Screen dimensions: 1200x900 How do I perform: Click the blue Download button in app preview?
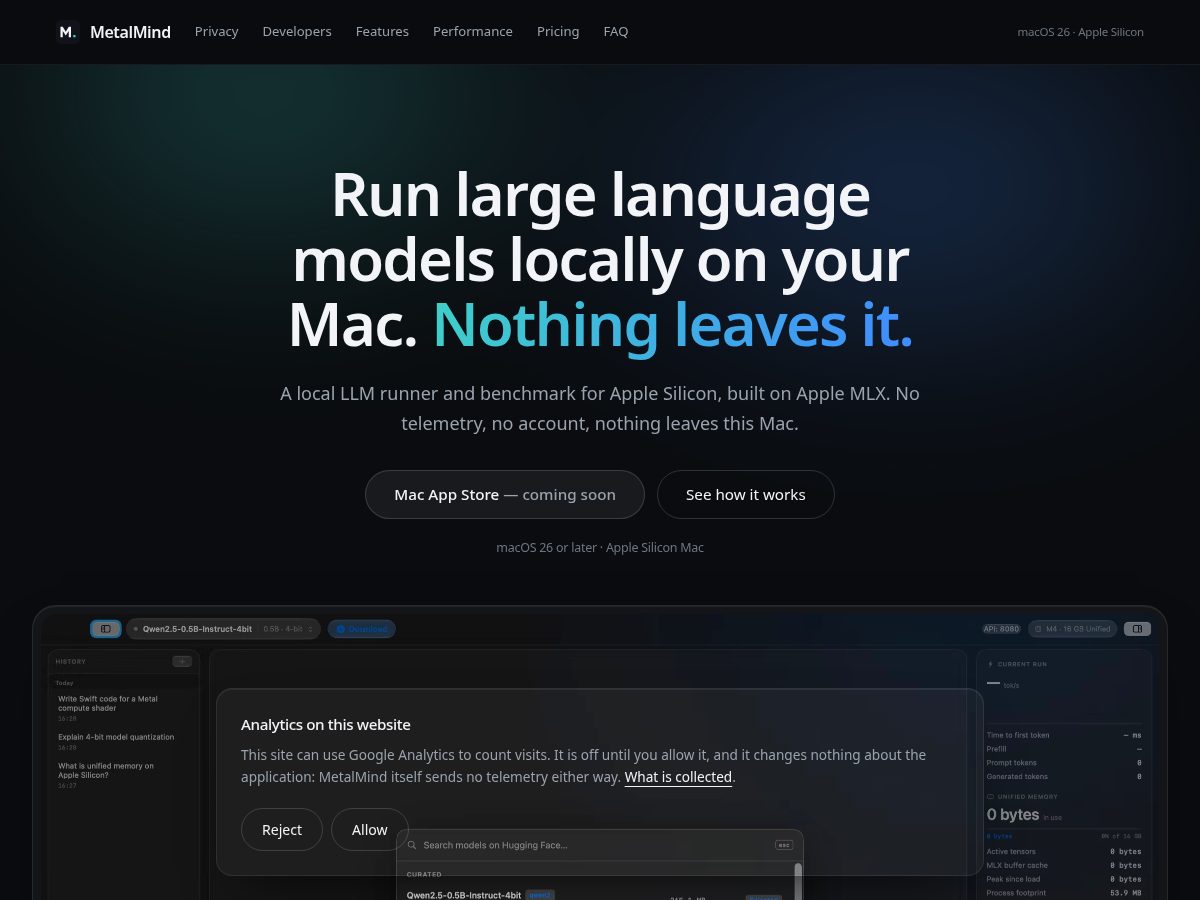[x=362, y=629]
